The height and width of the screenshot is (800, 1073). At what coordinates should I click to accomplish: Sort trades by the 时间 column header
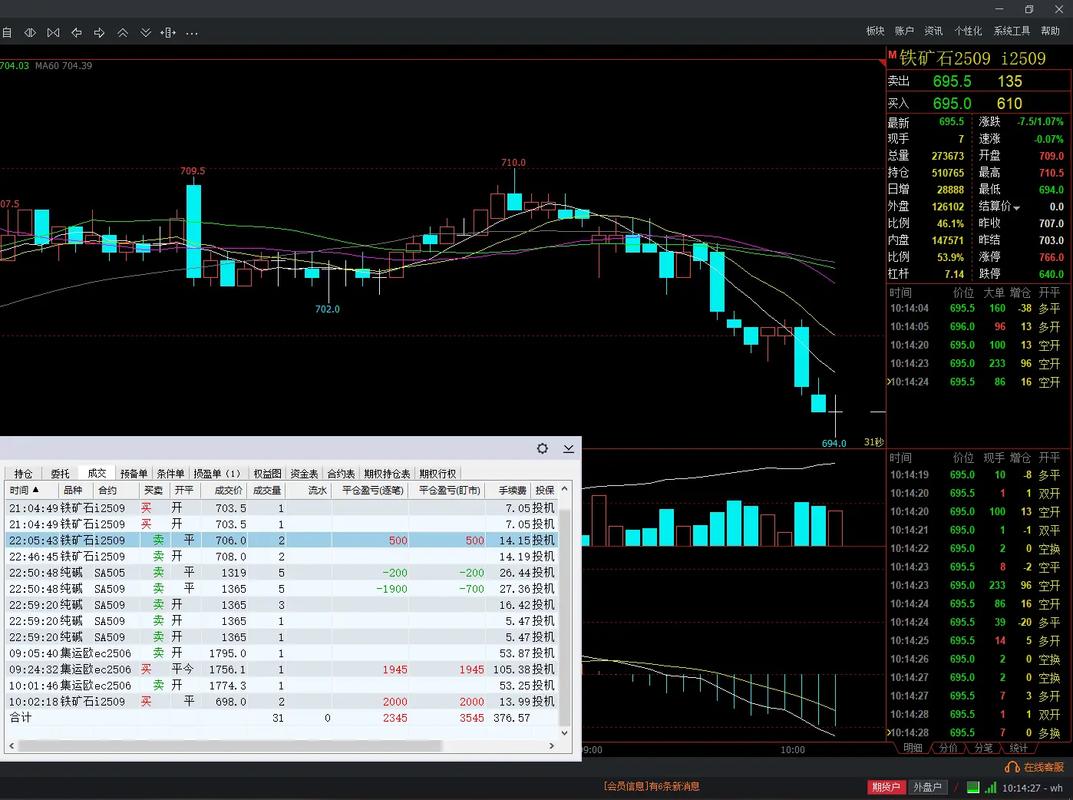(25, 490)
